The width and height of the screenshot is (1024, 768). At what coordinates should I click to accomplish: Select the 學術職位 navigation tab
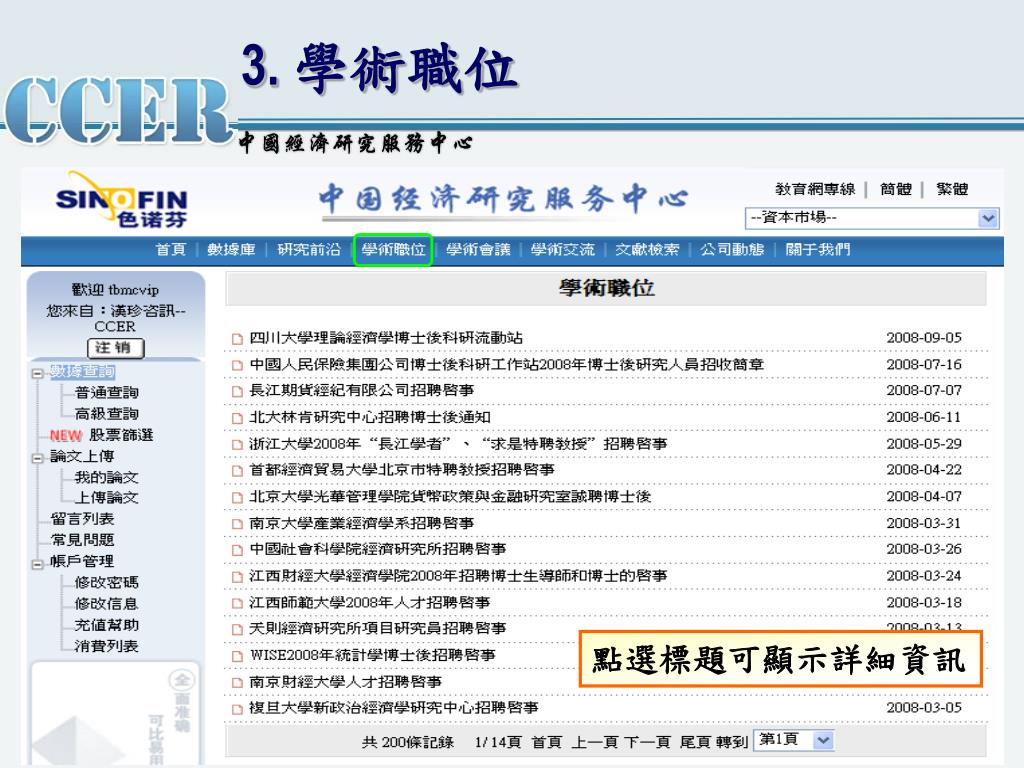pyautogui.click(x=393, y=249)
